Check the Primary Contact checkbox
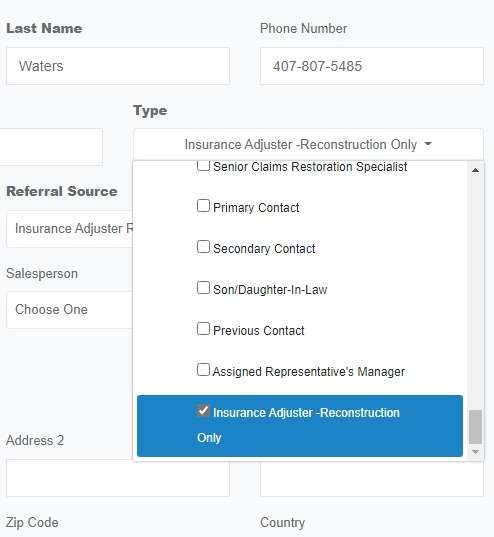Image resolution: width=494 pixels, height=537 pixels. click(203, 206)
